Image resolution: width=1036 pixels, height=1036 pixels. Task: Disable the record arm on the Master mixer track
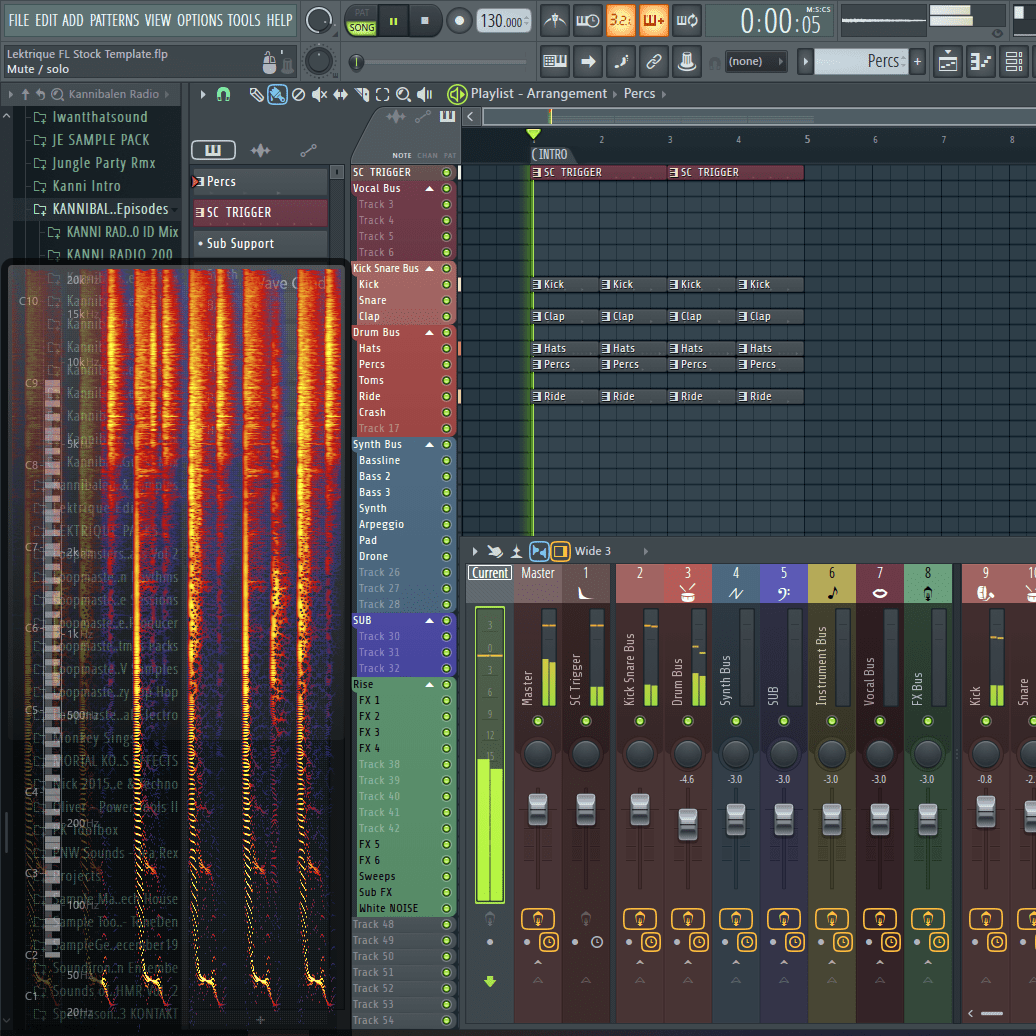tap(537, 919)
